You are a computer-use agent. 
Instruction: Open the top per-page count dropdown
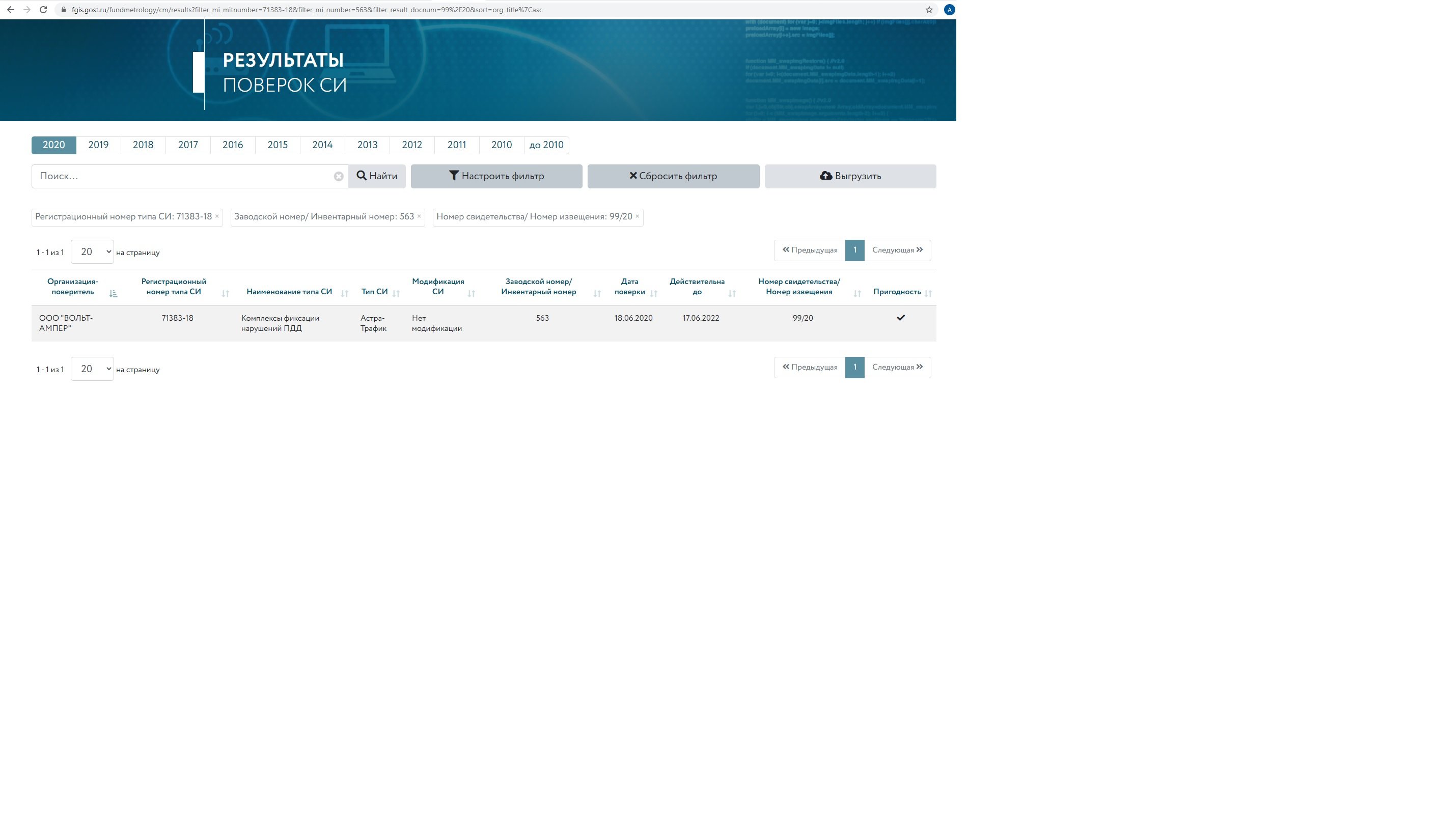(x=92, y=251)
